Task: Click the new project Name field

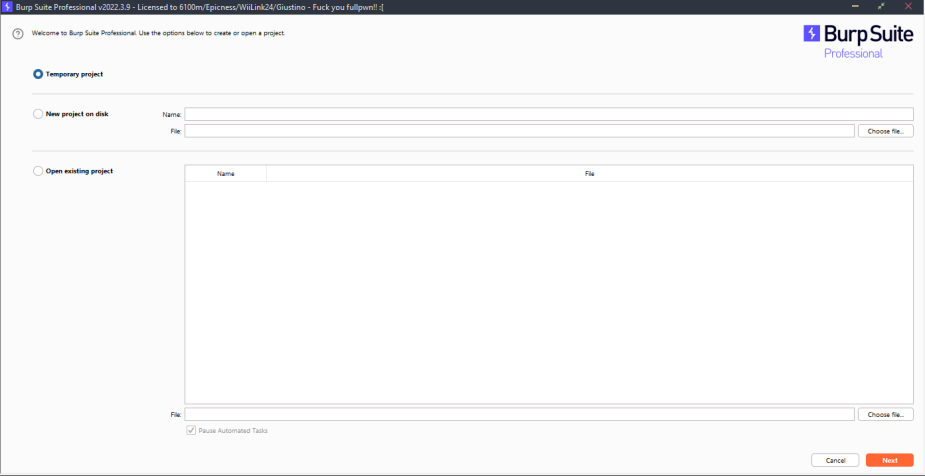Action: click(x=549, y=114)
